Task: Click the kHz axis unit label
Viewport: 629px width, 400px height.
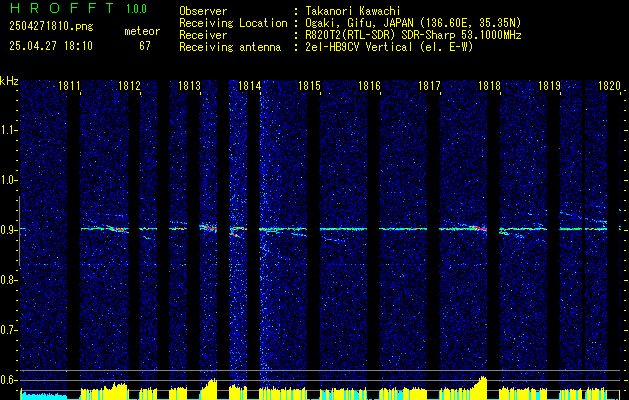Action: pos(9,81)
